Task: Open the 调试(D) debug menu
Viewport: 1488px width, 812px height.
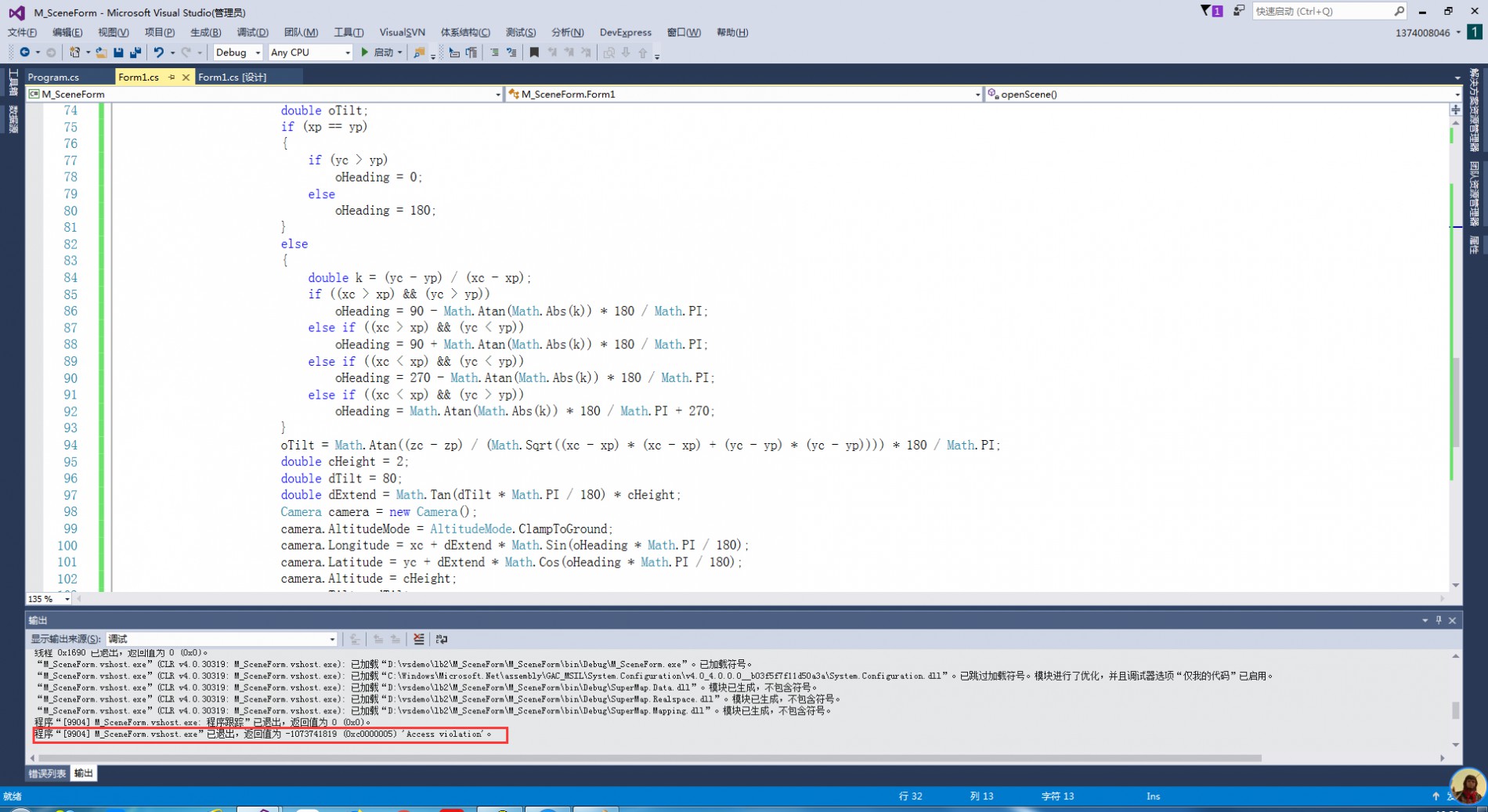Action: (252, 32)
